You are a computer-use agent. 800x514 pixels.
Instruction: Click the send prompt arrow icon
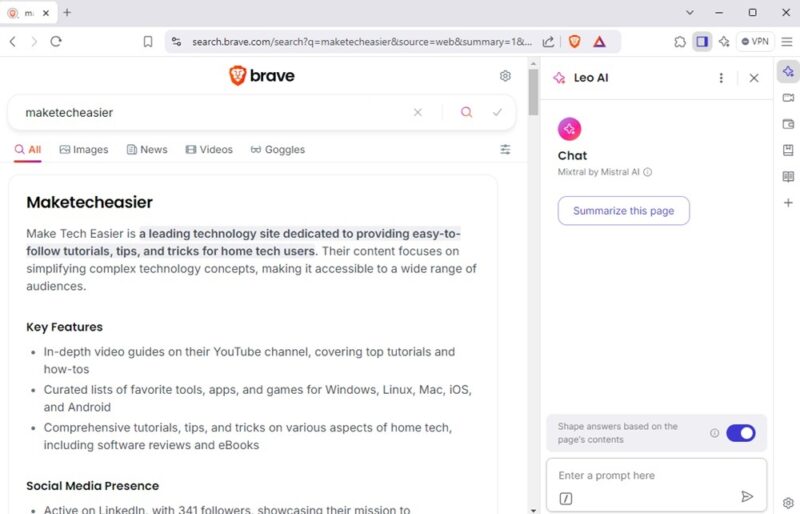[x=746, y=497]
